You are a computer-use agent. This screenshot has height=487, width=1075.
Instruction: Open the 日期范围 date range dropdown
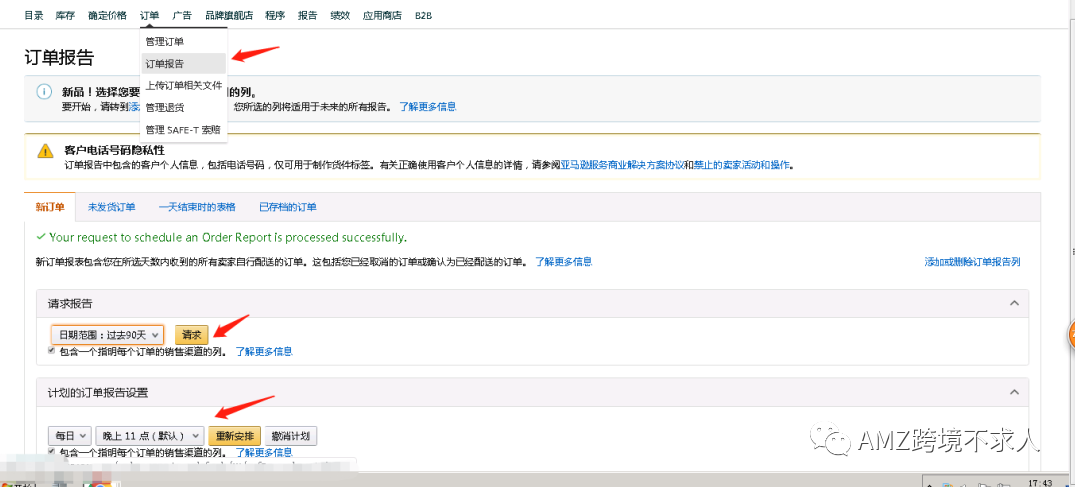pos(107,335)
